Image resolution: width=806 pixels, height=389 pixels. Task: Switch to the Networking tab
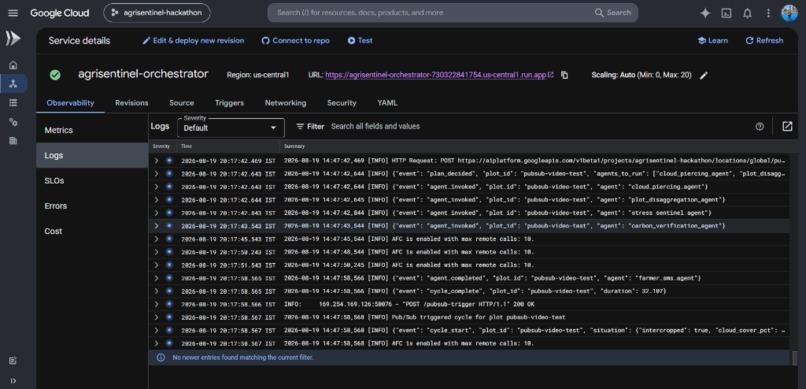285,103
